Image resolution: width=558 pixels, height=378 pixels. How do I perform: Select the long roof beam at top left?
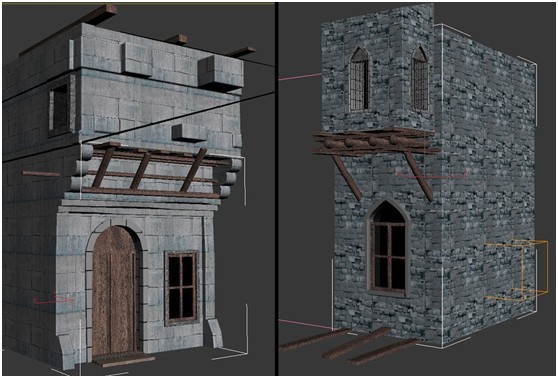coord(68,29)
